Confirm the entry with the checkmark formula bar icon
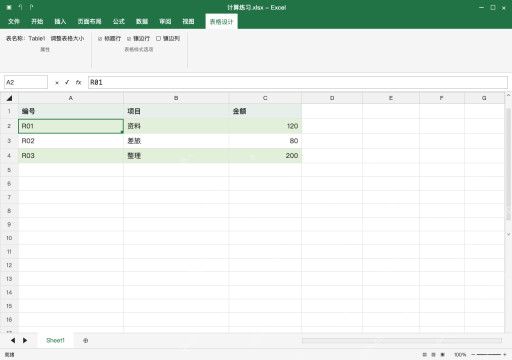Image resolution: width=512 pixels, height=360 pixels. click(x=67, y=82)
